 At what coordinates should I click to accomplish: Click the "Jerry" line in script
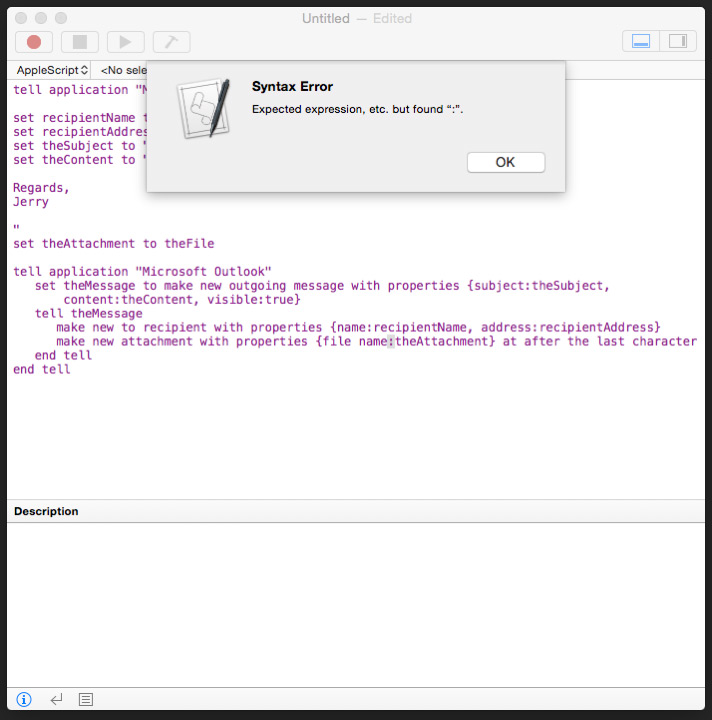pos(31,202)
